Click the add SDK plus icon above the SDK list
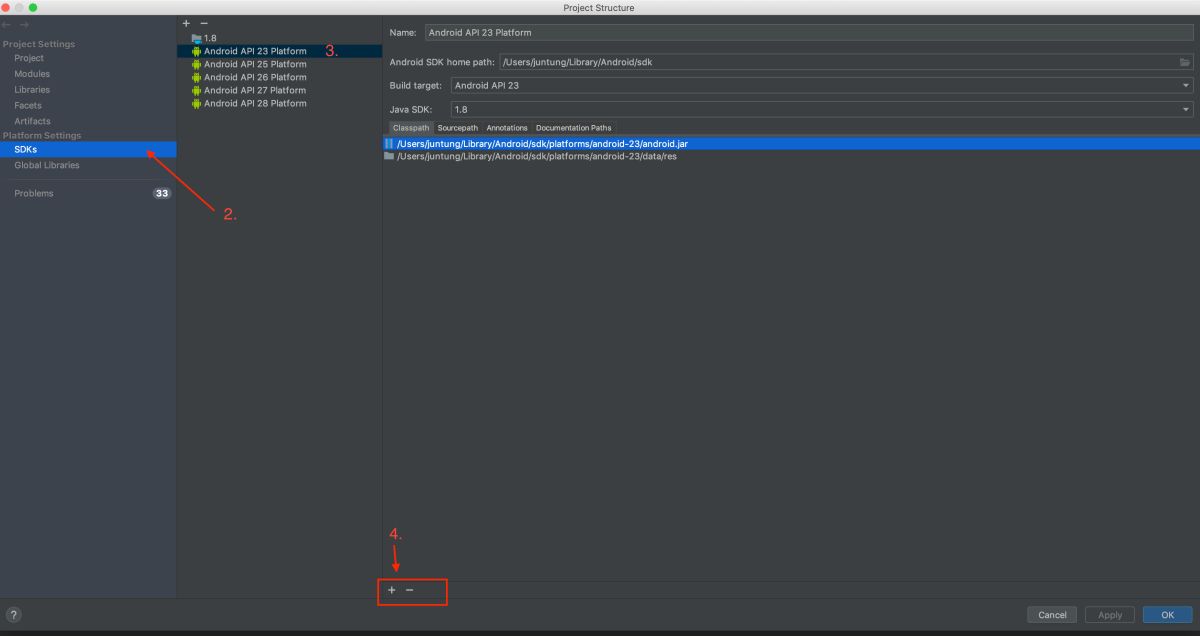1200x636 pixels. click(186, 23)
